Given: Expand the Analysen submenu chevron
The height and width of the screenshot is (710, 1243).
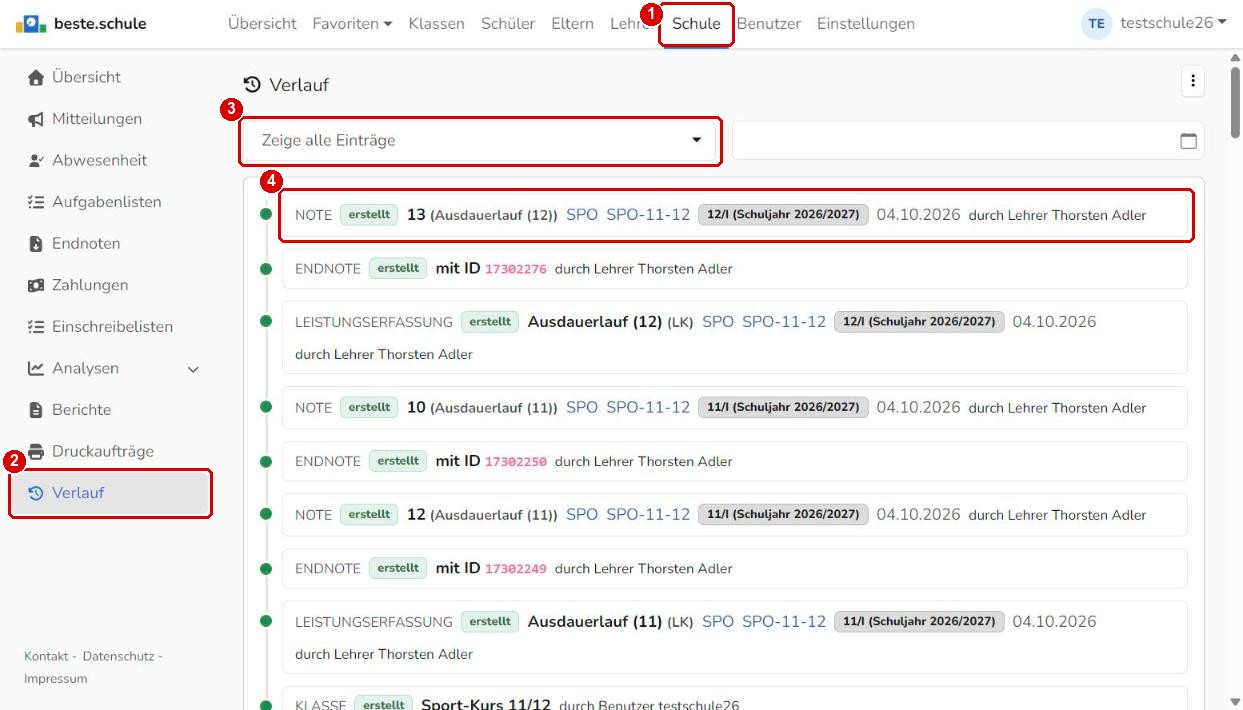Looking at the screenshot, I should click(193, 369).
